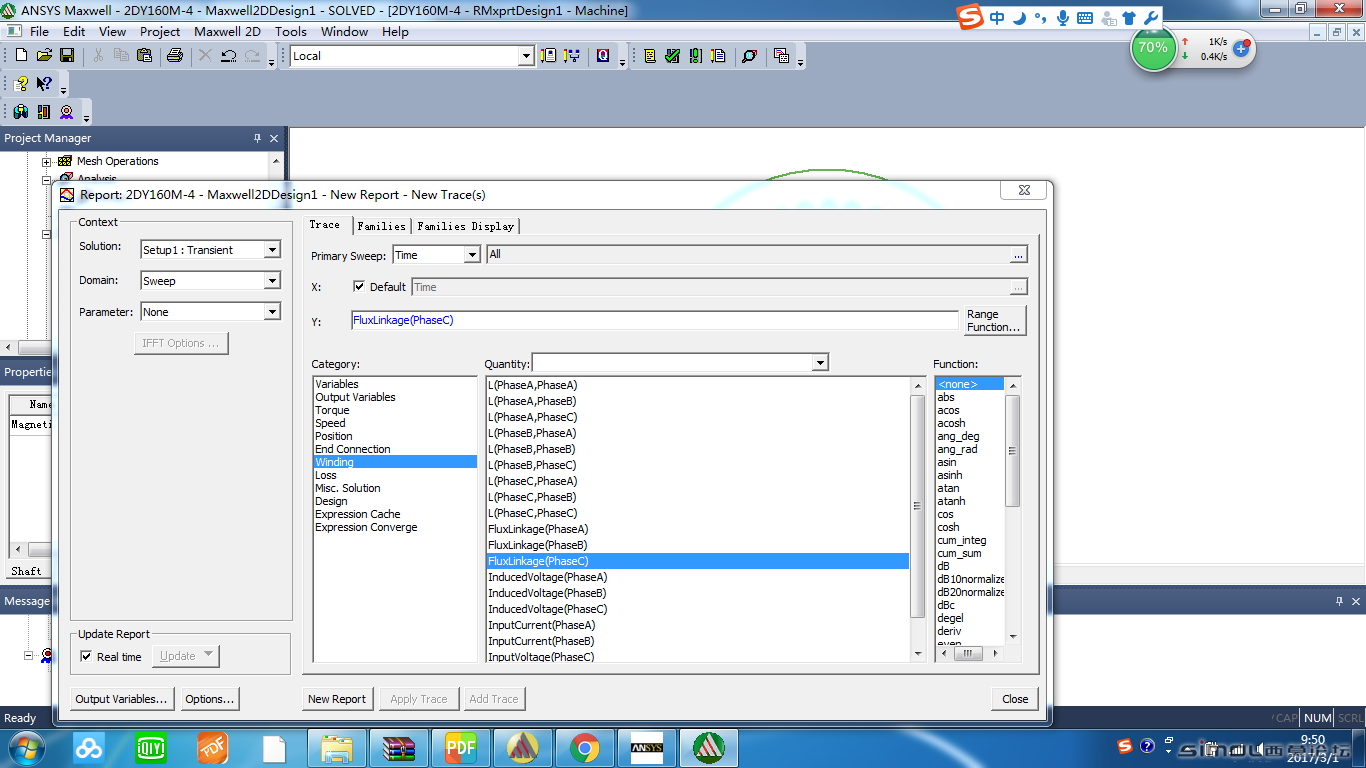Pin the Message Manager panel
Screen dimensions: 1366x768
[x=1340, y=601]
